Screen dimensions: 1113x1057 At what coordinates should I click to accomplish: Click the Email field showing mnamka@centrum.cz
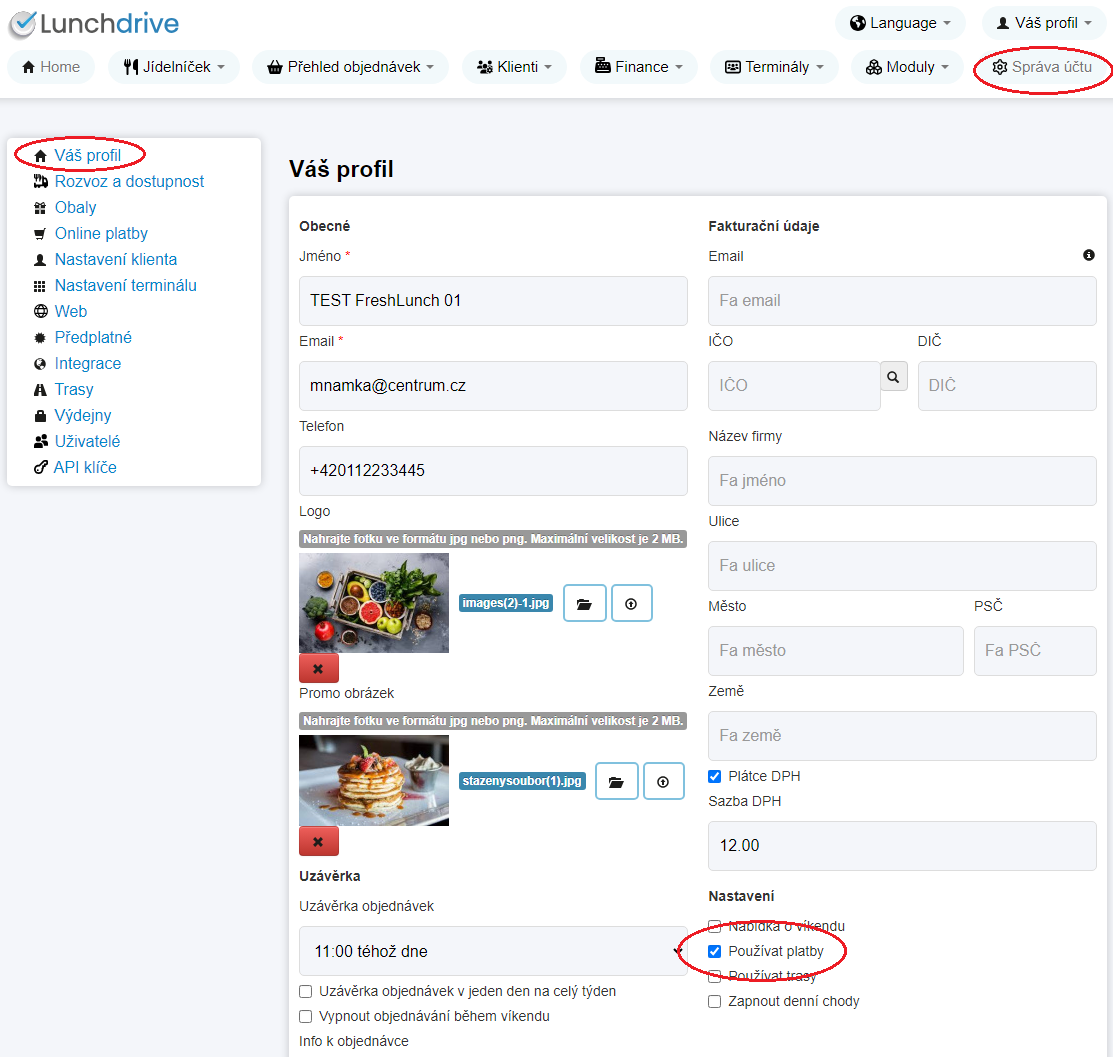pyautogui.click(x=493, y=386)
